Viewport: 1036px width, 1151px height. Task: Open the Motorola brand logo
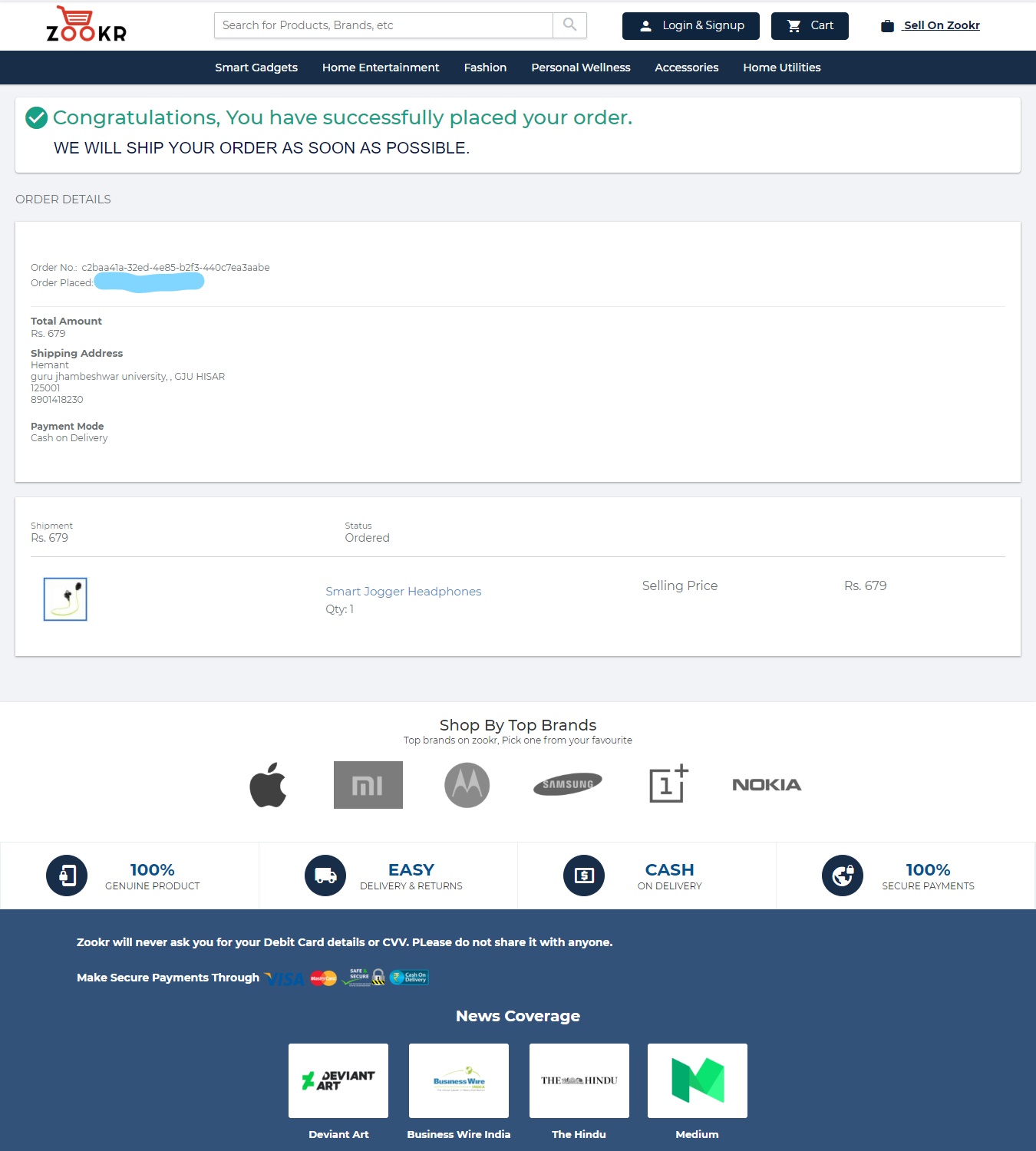pyautogui.click(x=467, y=785)
